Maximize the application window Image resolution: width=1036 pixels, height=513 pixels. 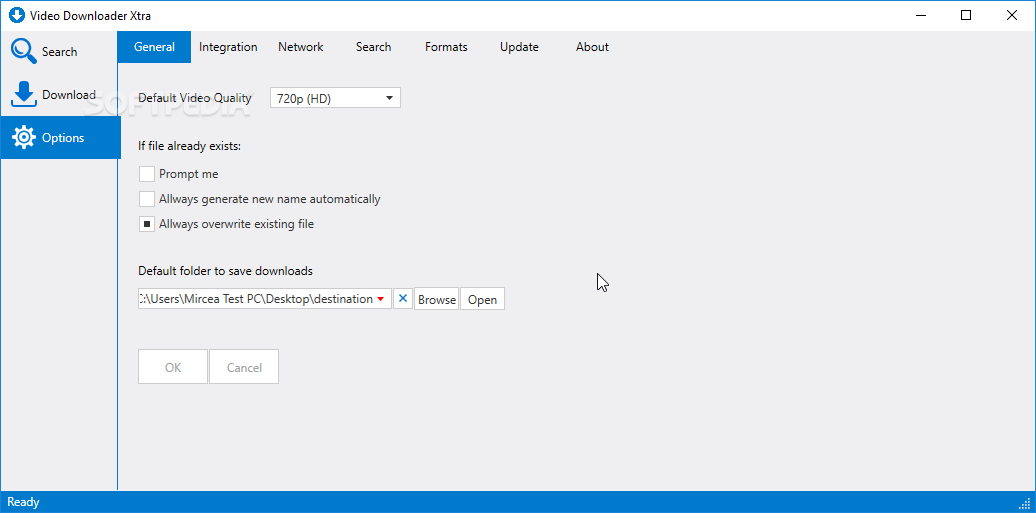(966, 15)
